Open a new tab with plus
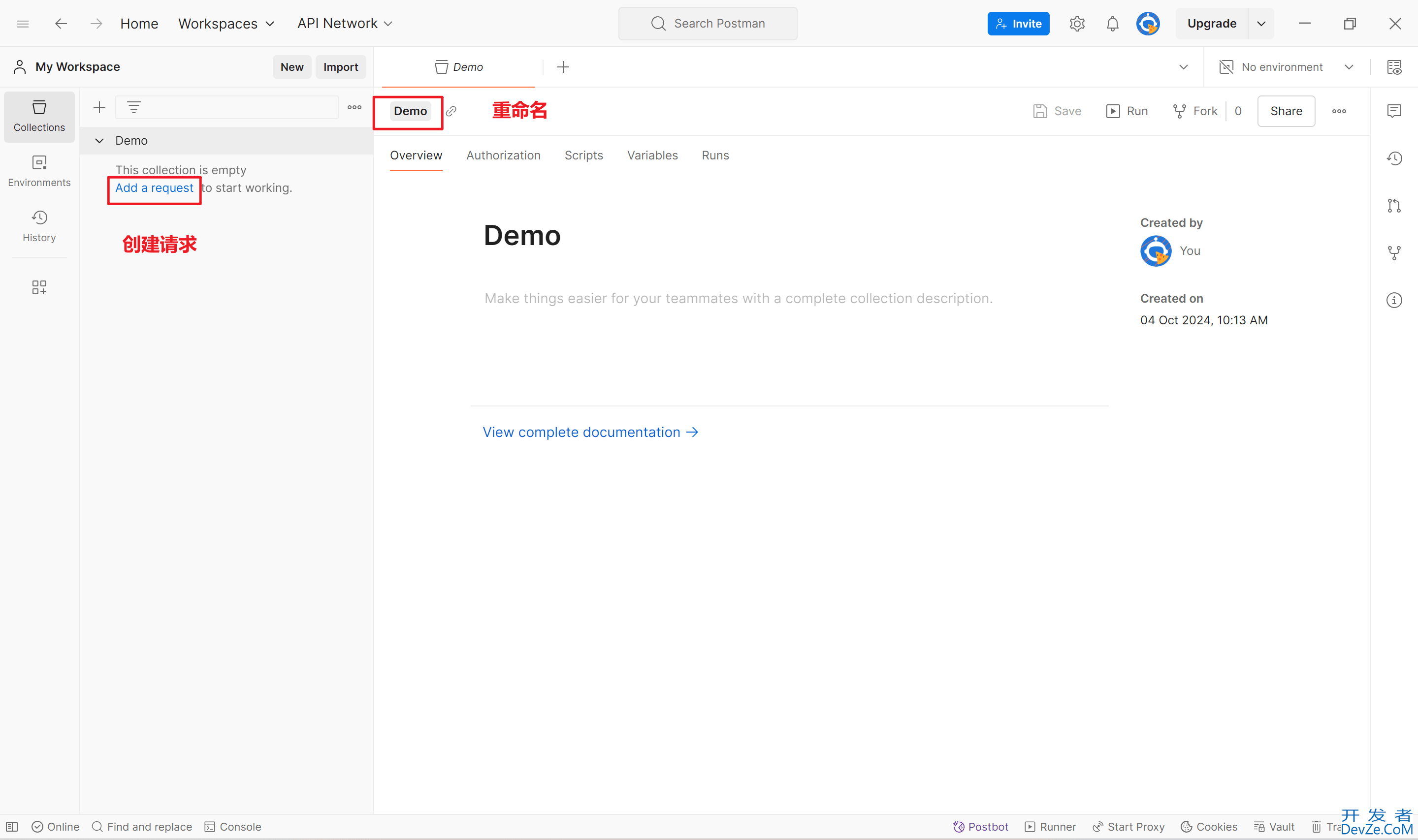 [x=563, y=67]
